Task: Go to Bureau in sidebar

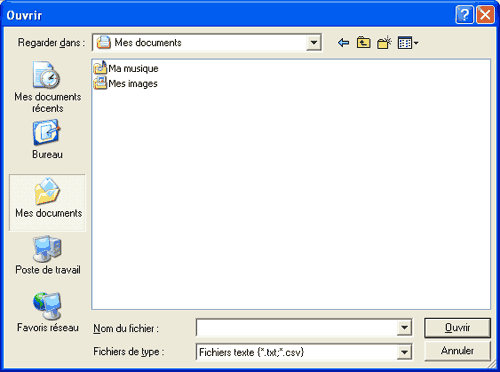Action: point(47,140)
